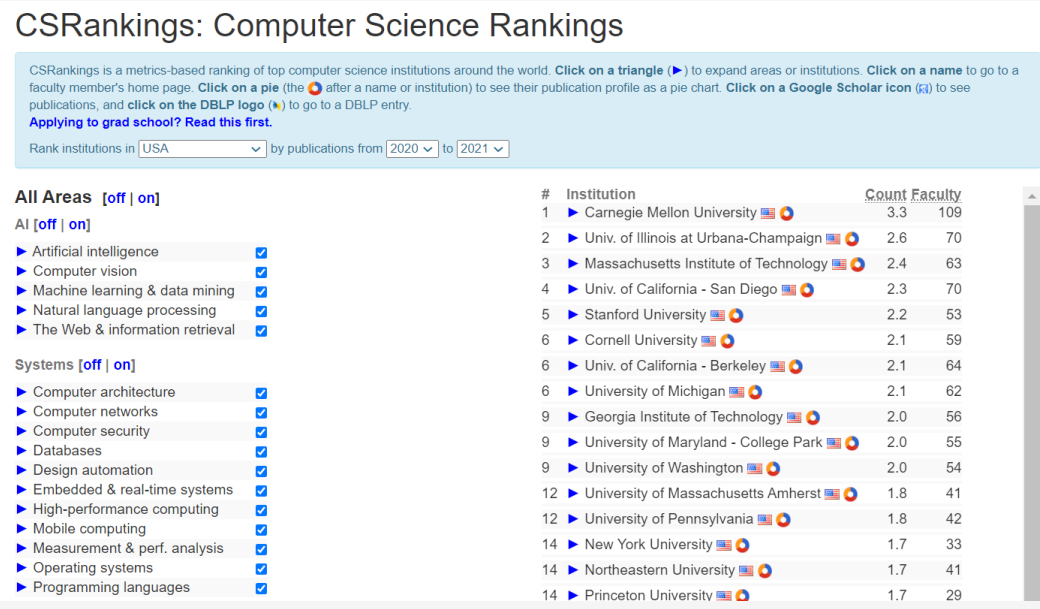The image size is (1040, 609).
Task: Uncheck the Computer vision checkbox
Action: [261, 272]
